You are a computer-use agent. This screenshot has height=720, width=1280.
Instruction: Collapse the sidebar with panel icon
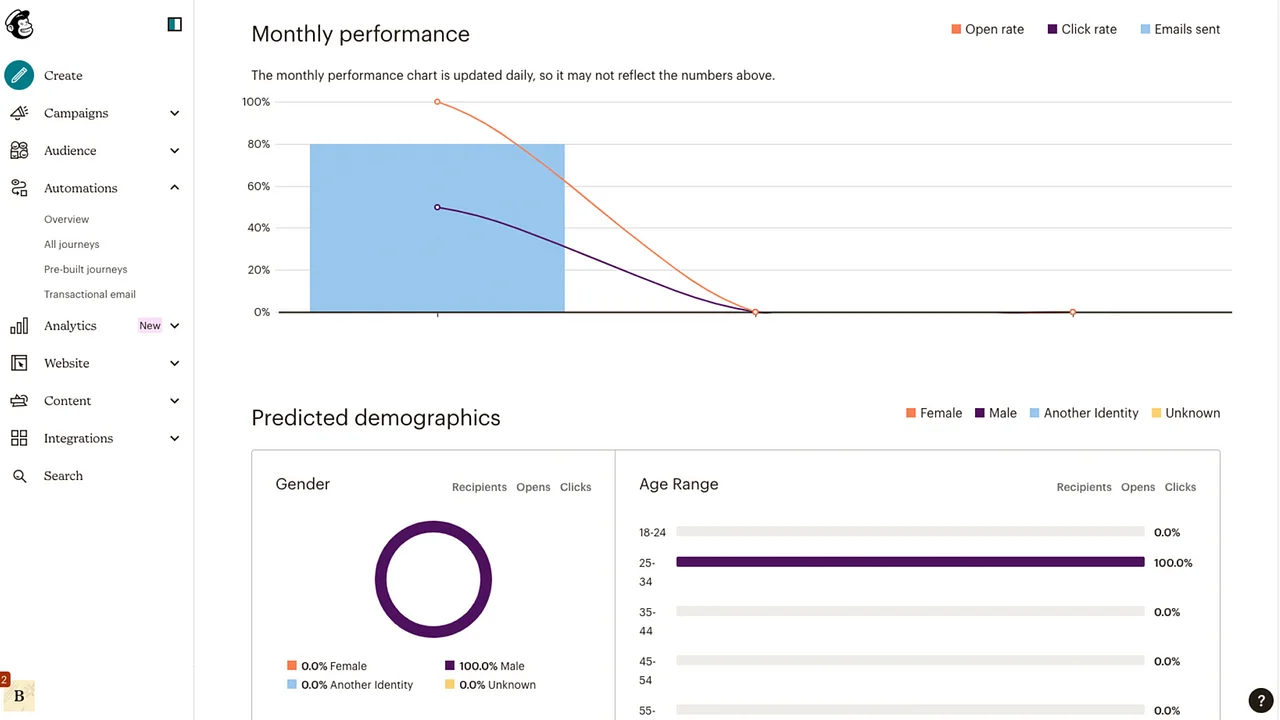[x=175, y=24]
